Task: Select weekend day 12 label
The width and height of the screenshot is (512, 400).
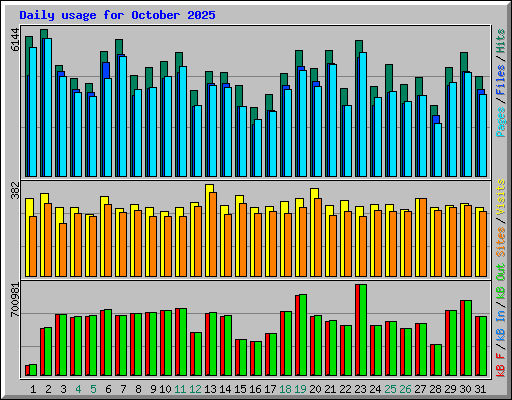Action: point(195,389)
